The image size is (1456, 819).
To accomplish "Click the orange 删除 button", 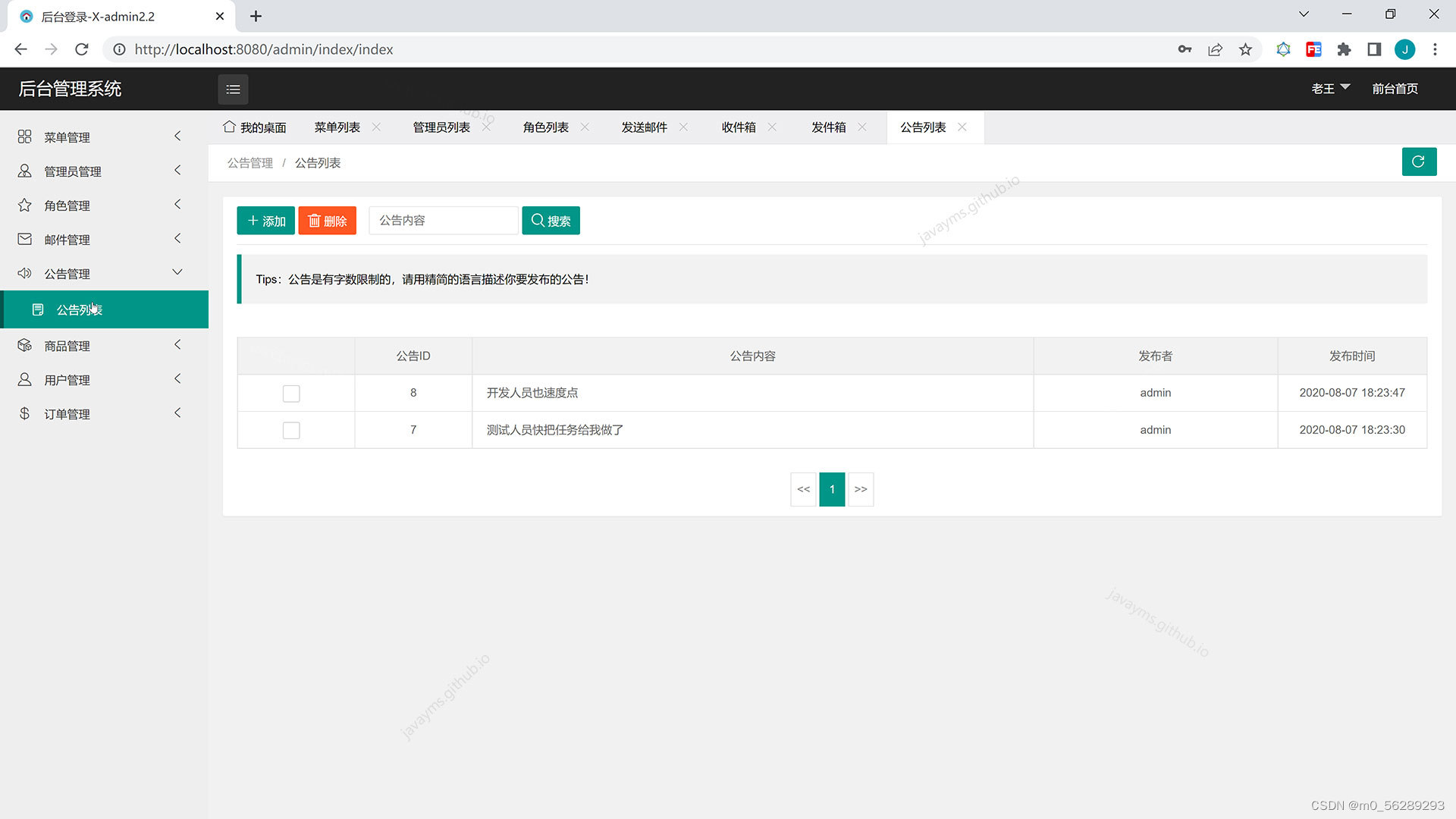I will 328,221.
